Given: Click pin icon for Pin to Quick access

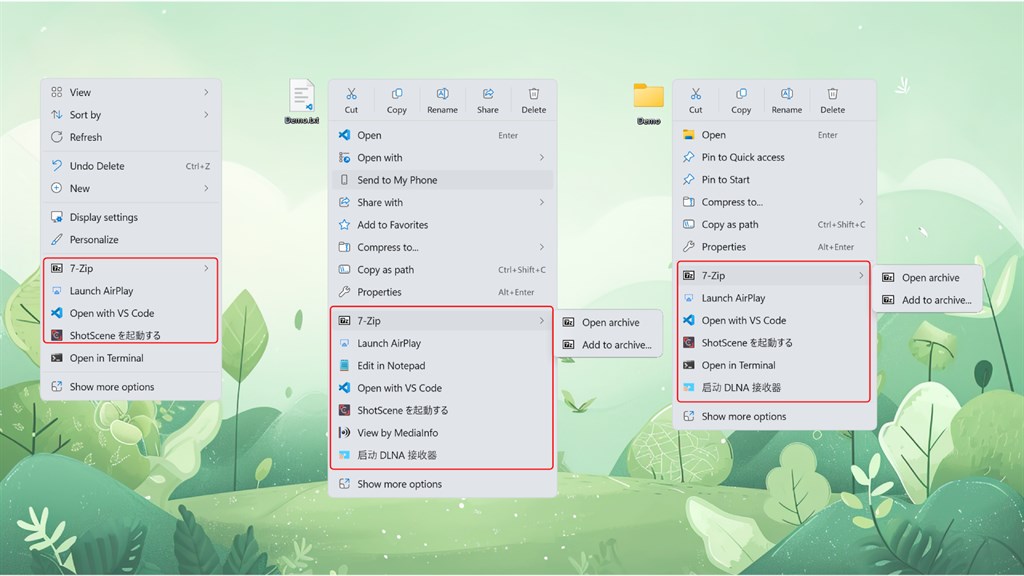Looking at the screenshot, I should pos(688,157).
